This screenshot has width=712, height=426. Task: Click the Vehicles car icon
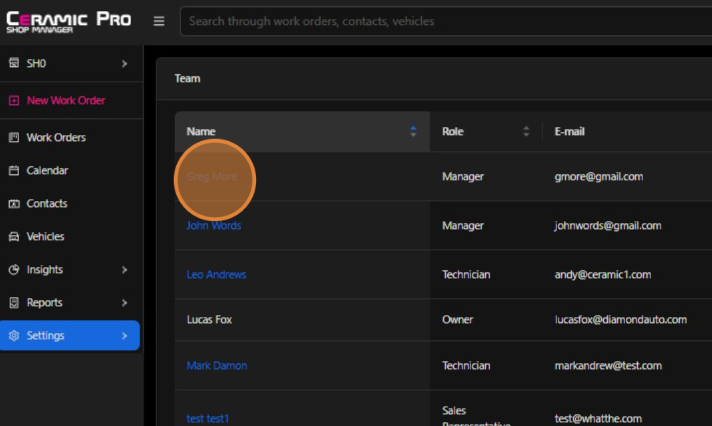[x=14, y=237]
